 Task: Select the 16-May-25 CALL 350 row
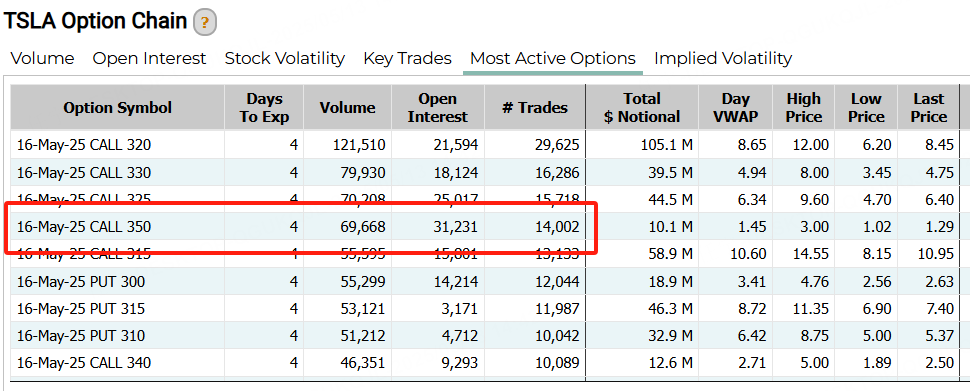[485, 227]
